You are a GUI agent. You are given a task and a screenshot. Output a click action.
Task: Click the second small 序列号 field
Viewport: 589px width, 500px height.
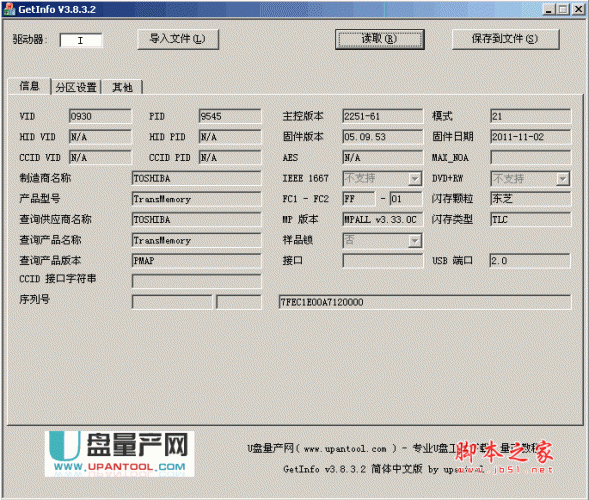239,302
